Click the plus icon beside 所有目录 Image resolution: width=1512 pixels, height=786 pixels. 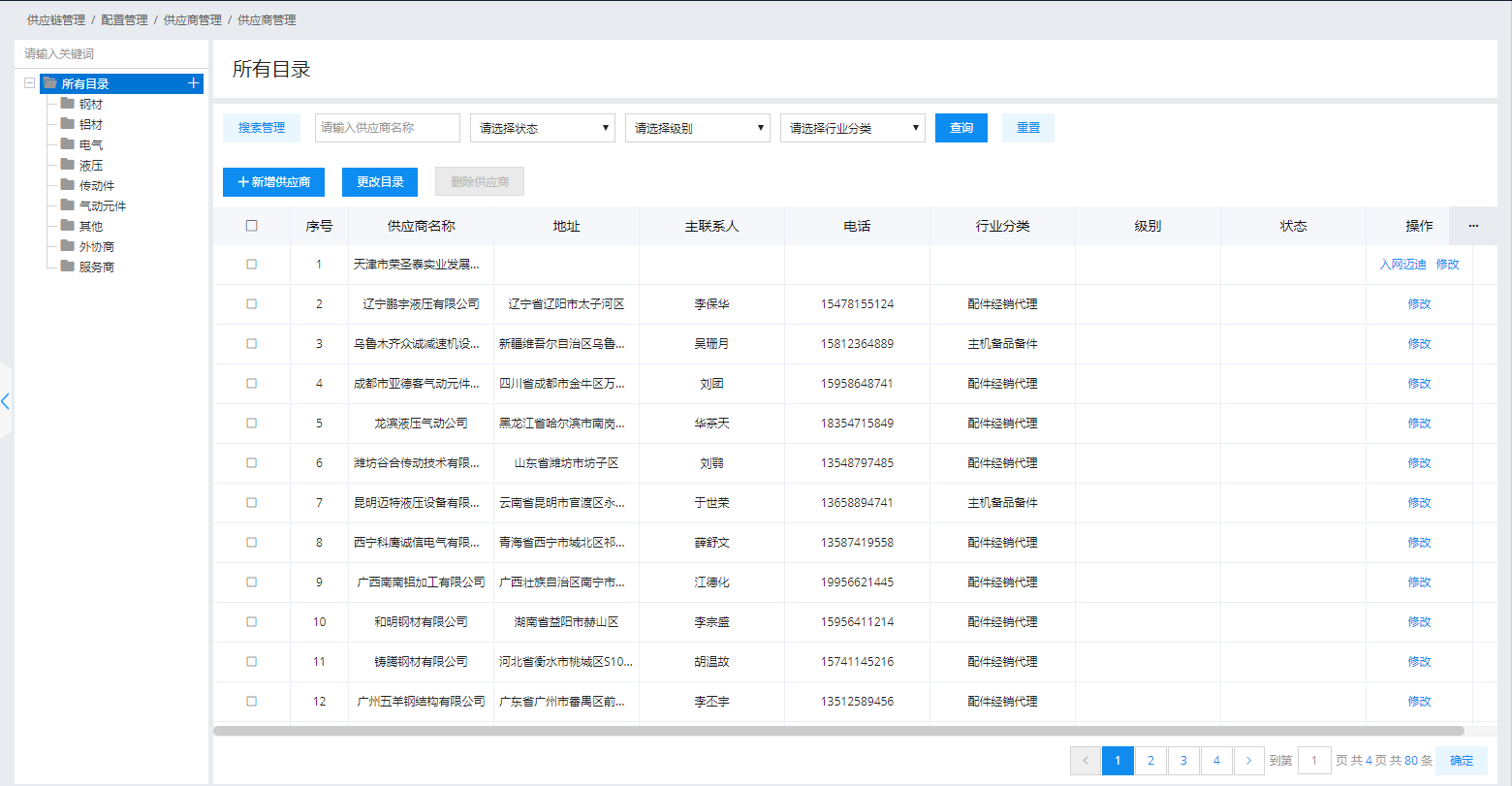tap(193, 83)
